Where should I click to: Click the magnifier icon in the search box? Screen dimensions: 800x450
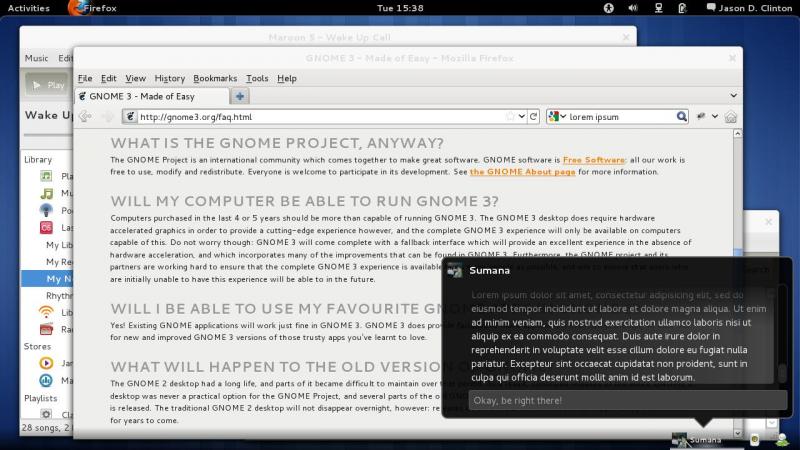coord(682,116)
